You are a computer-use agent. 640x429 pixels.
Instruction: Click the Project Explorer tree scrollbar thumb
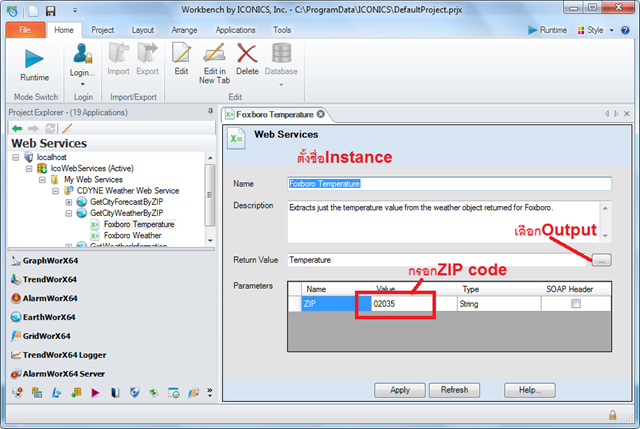(x=210, y=195)
